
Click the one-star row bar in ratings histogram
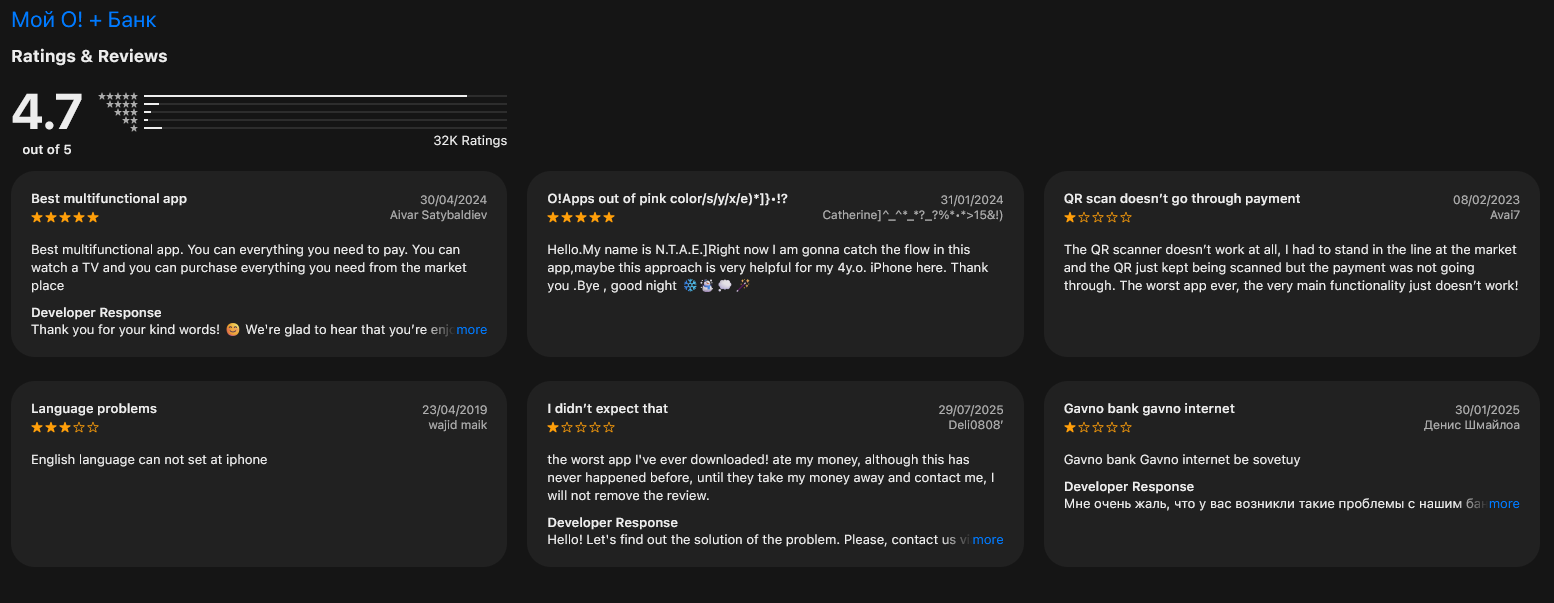coord(325,128)
